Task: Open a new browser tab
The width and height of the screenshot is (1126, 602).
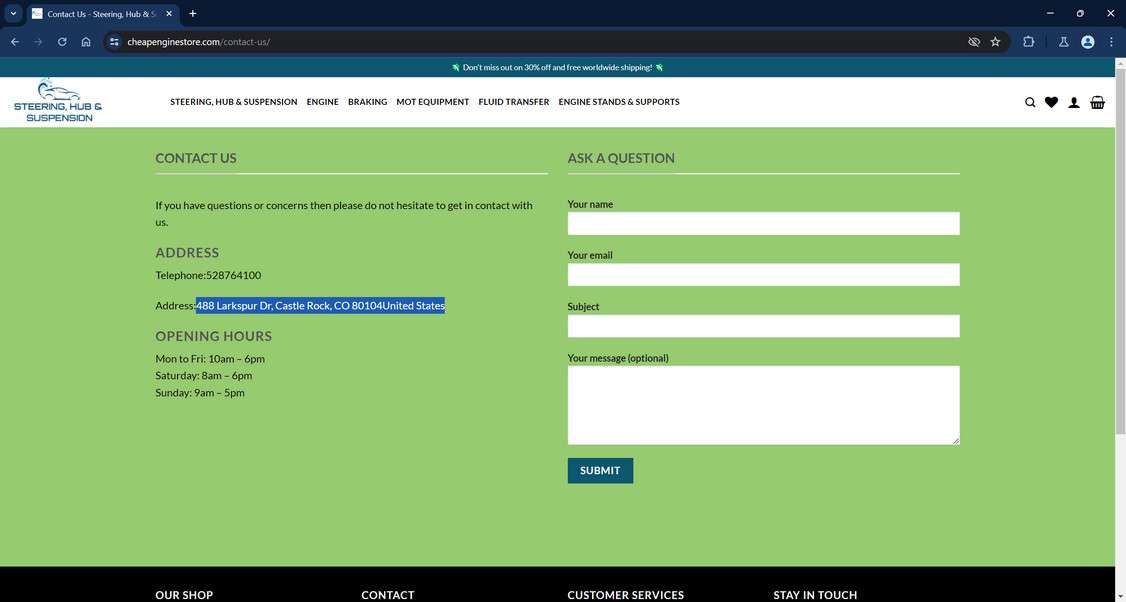Action: click(191, 13)
